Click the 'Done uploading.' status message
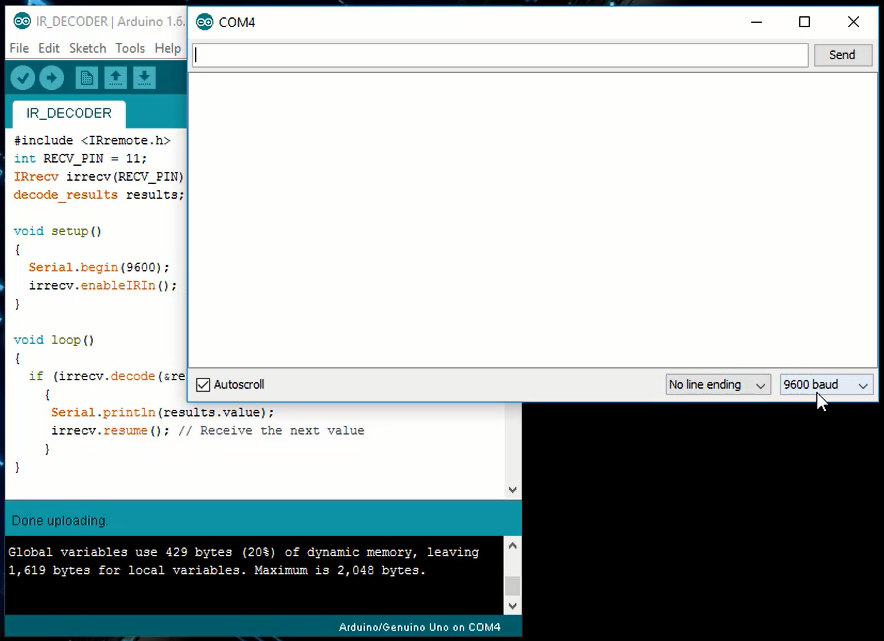The image size is (884, 641). click(x=59, y=520)
